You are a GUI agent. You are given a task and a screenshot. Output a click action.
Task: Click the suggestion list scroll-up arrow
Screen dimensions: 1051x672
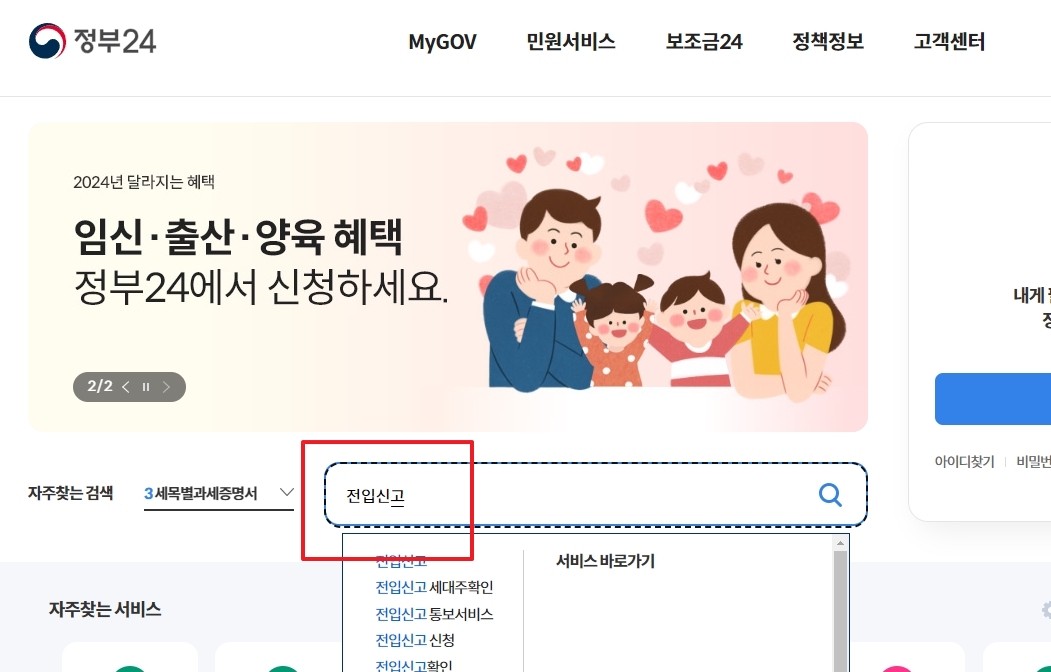[840, 543]
